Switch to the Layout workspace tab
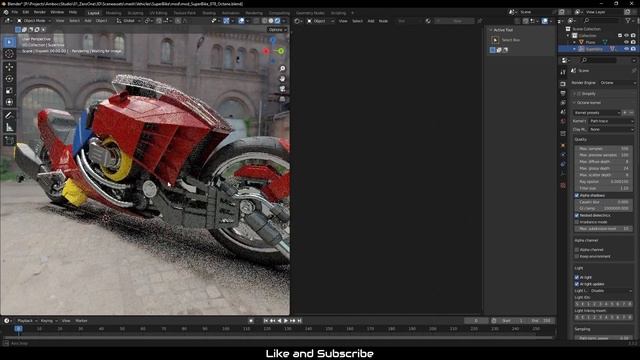The image size is (640, 360). [93, 13]
